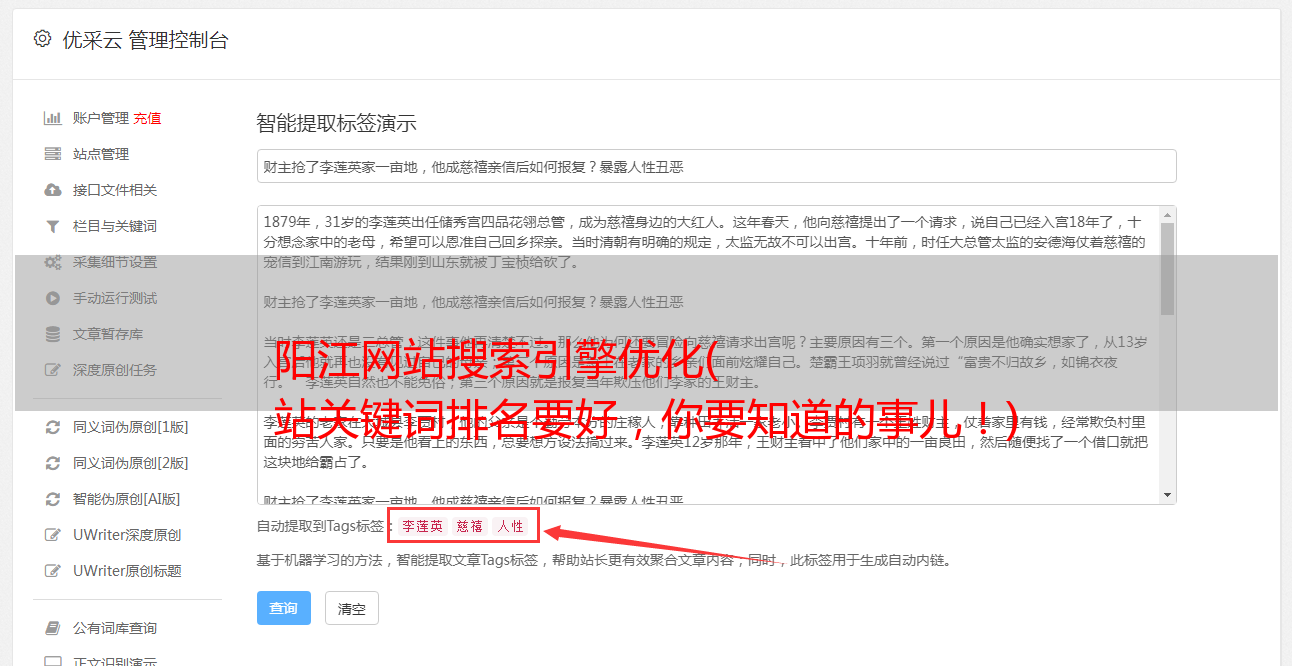
Task: Click the gear icon beside 优采云 管理控制台
Action: (42, 39)
